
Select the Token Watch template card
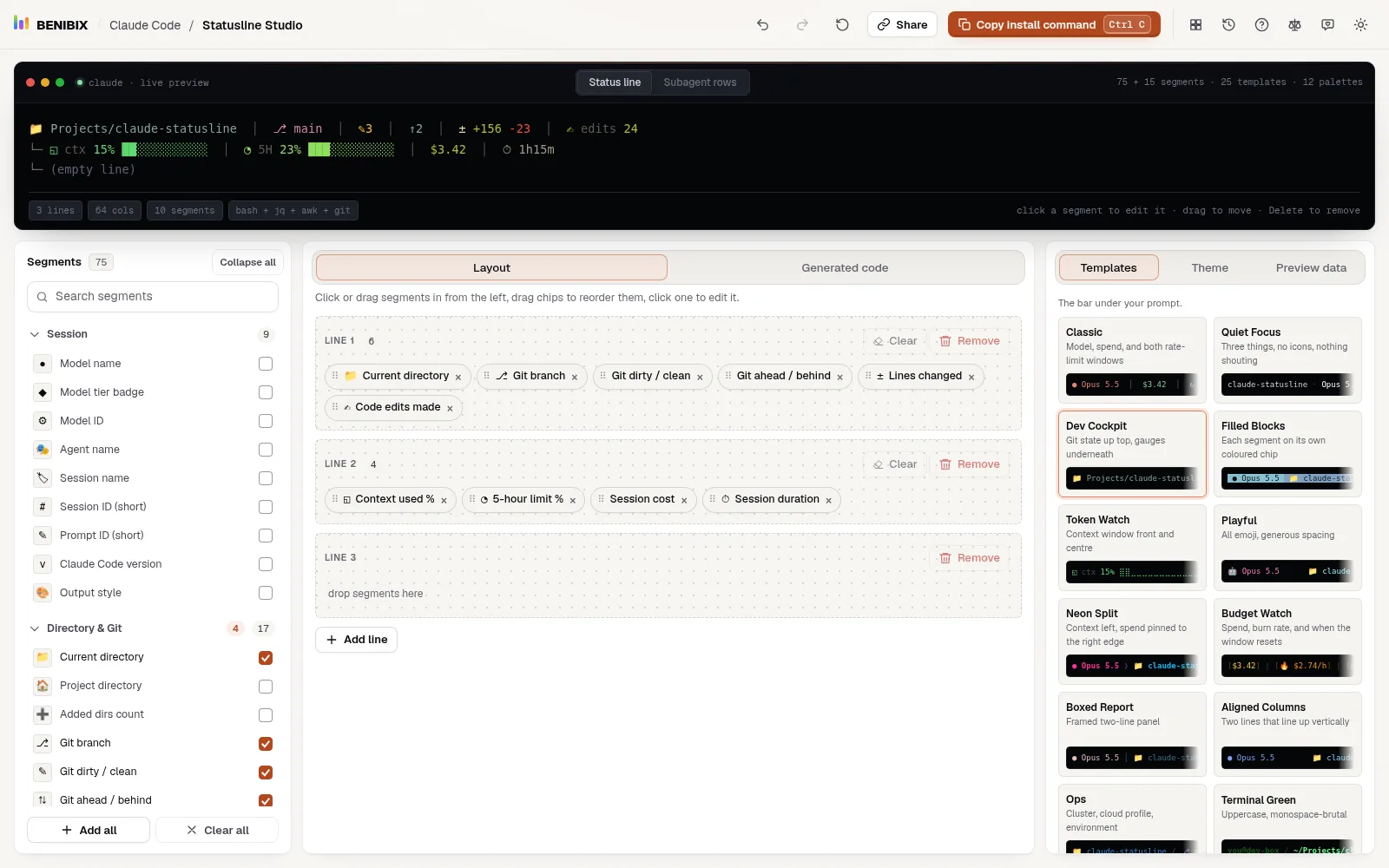coord(1132,547)
